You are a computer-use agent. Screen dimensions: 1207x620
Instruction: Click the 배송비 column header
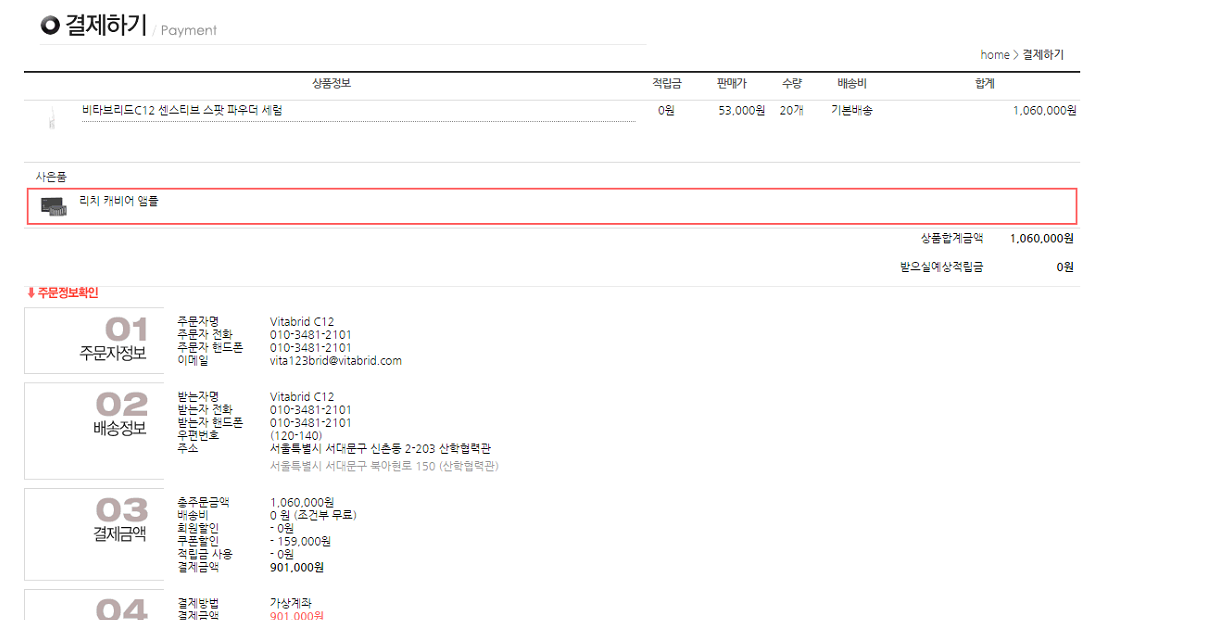click(x=851, y=83)
